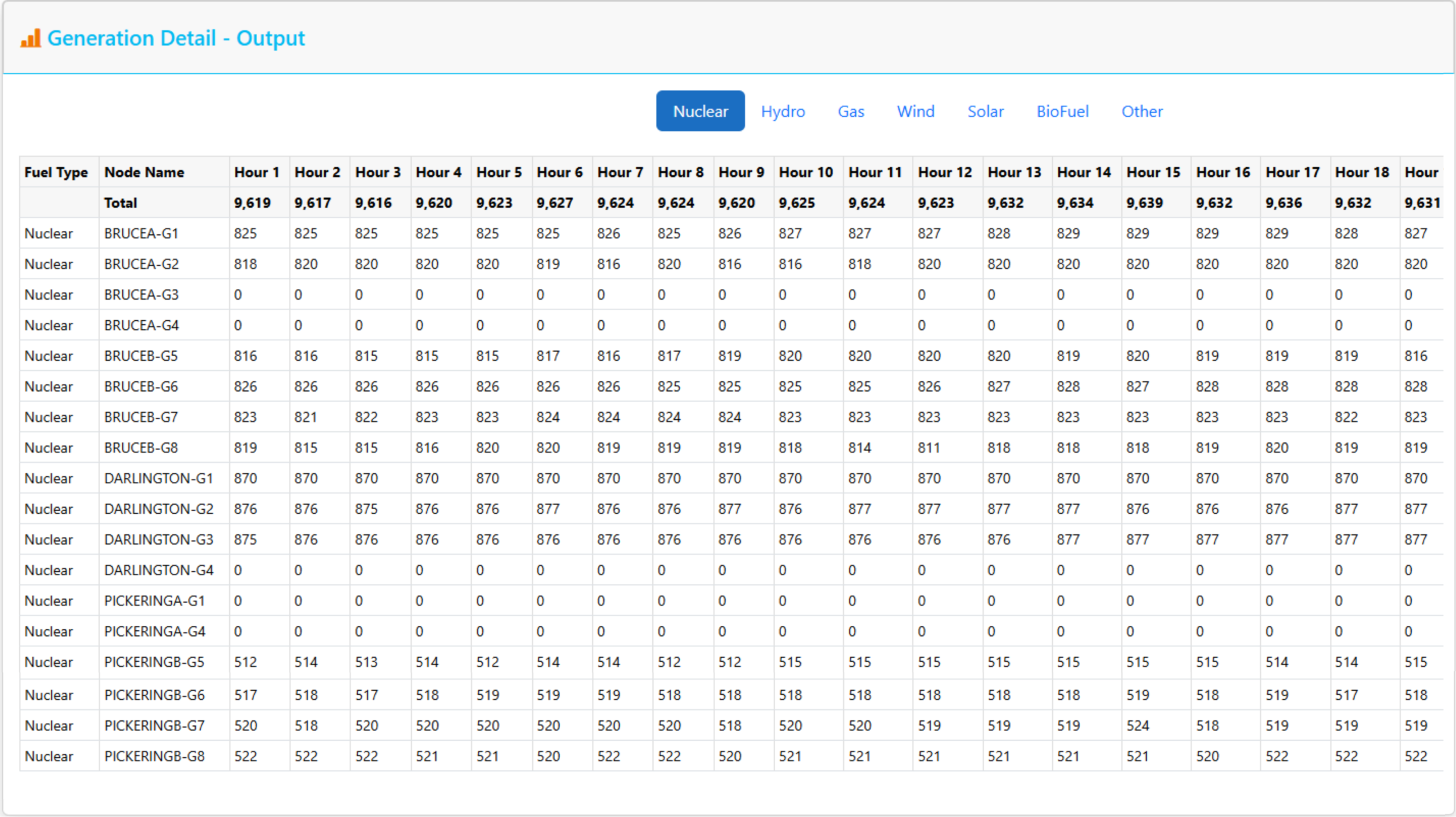Select the BRUCEB-G5 node name cell
Screen dimensions: 1456x817
141,356
